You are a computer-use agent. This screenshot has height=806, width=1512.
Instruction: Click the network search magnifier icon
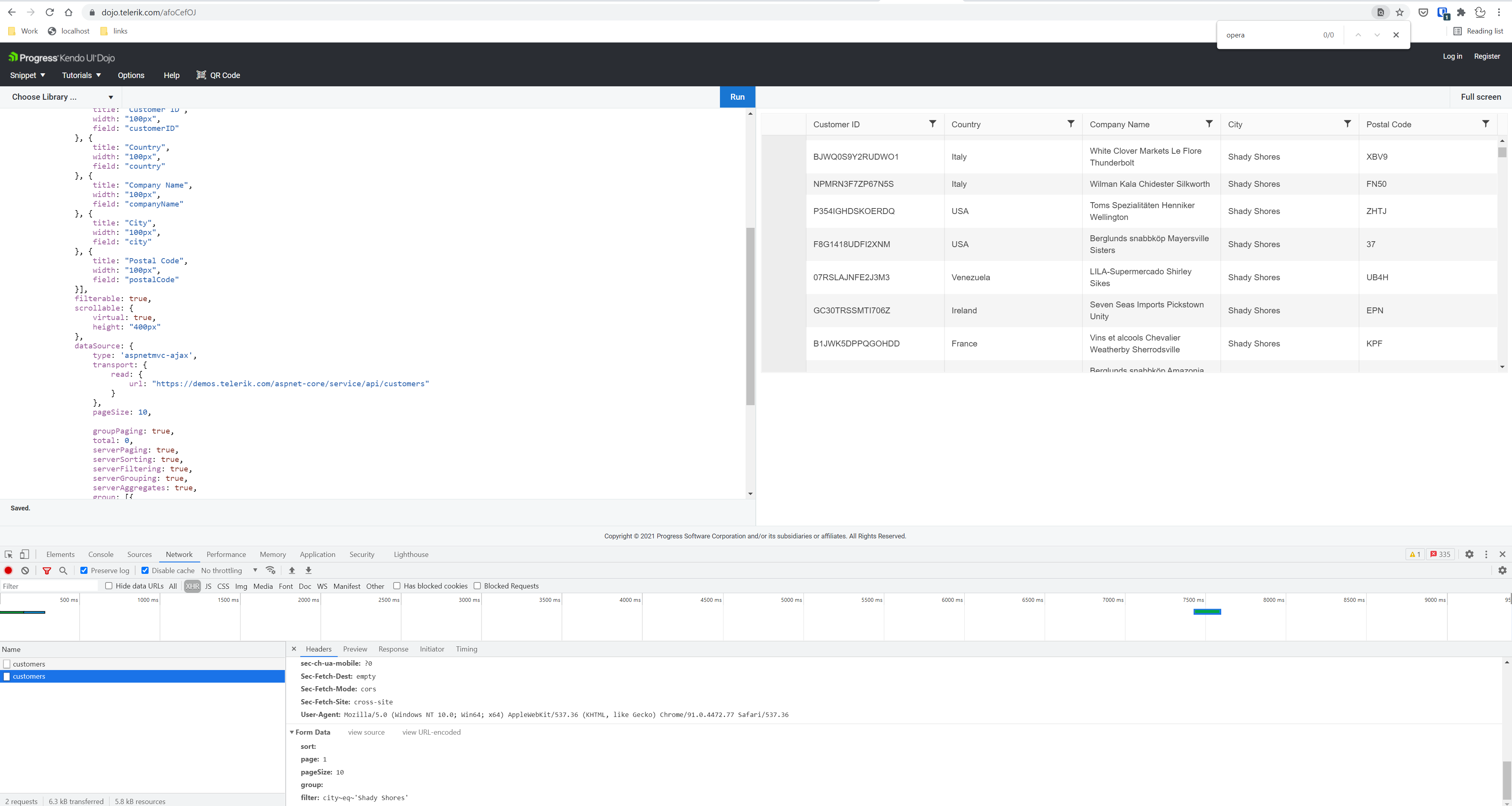click(x=63, y=570)
